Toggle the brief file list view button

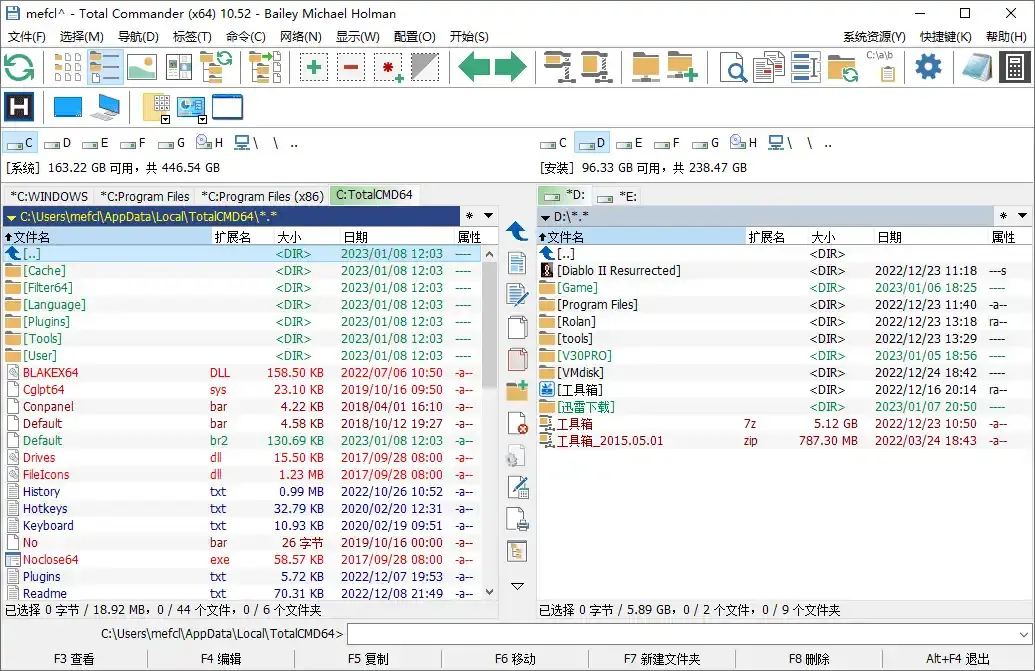pyautogui.click(x=68, y=67)
